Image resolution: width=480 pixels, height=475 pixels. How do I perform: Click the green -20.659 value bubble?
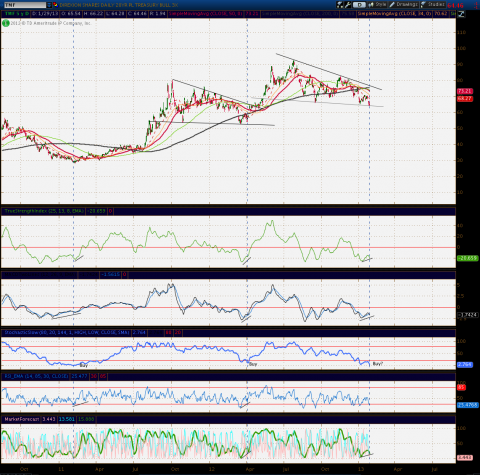click(x=468, y=258)
